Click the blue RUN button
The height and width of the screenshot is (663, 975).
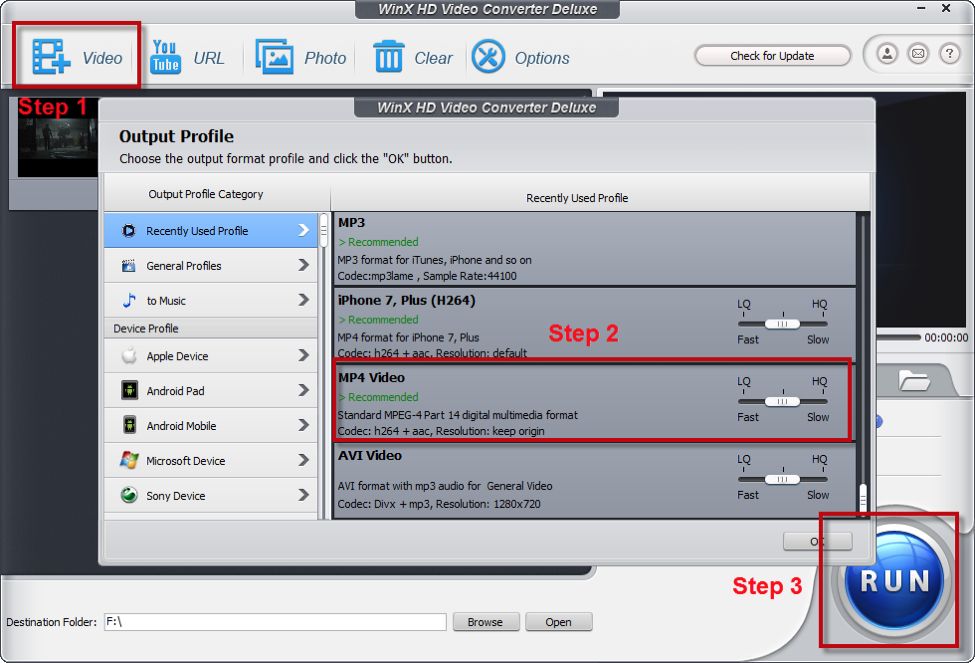click(894, 581)
